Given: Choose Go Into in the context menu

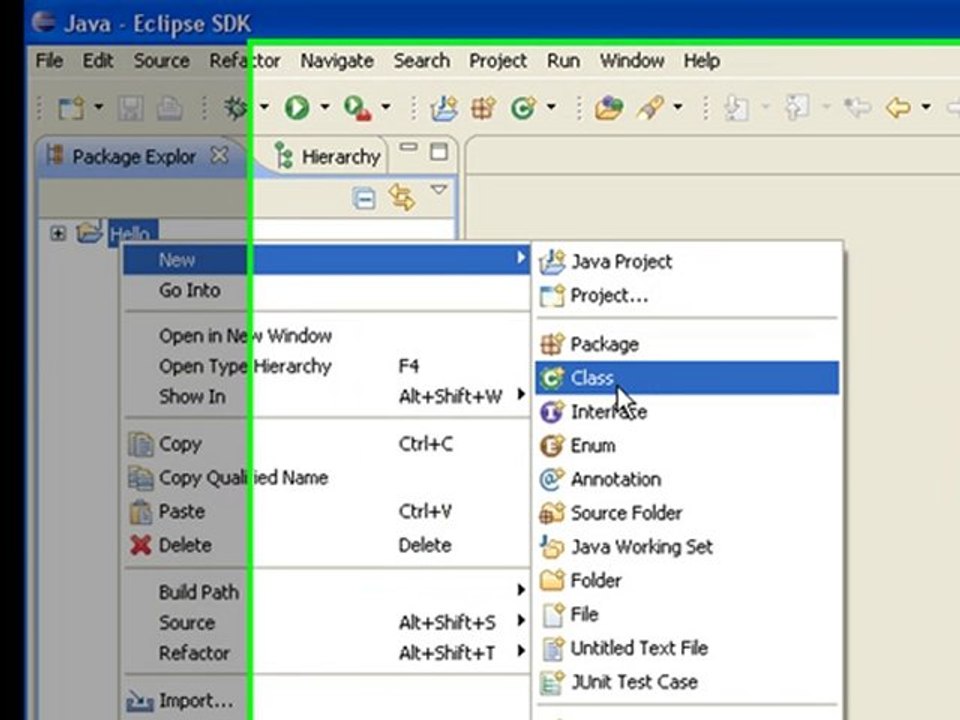Looking at the screenshot, I should tap(327, 290).
